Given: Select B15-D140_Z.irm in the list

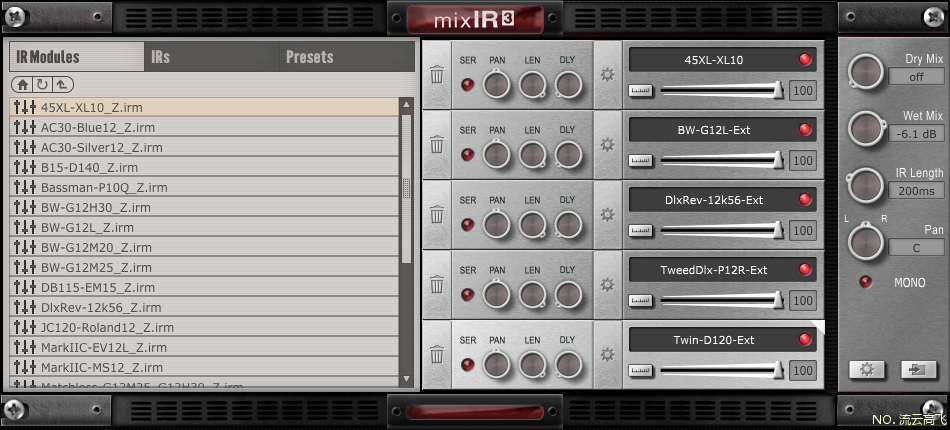Looking at the screenshot, I should [204, 167].
